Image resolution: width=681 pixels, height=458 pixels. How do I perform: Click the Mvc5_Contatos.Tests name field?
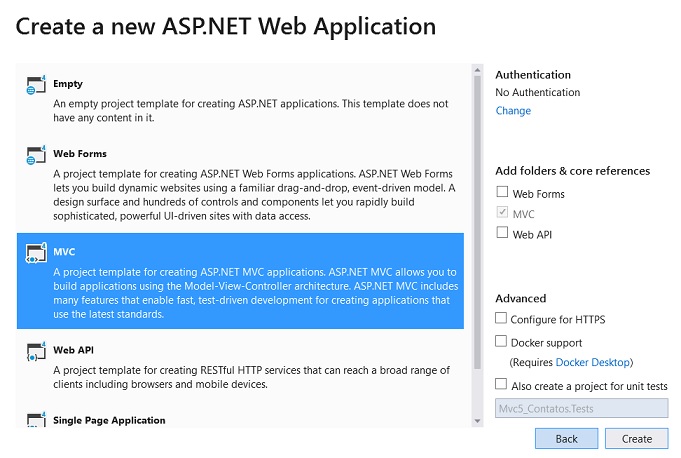pyautogui.click(x=582, y=409)
